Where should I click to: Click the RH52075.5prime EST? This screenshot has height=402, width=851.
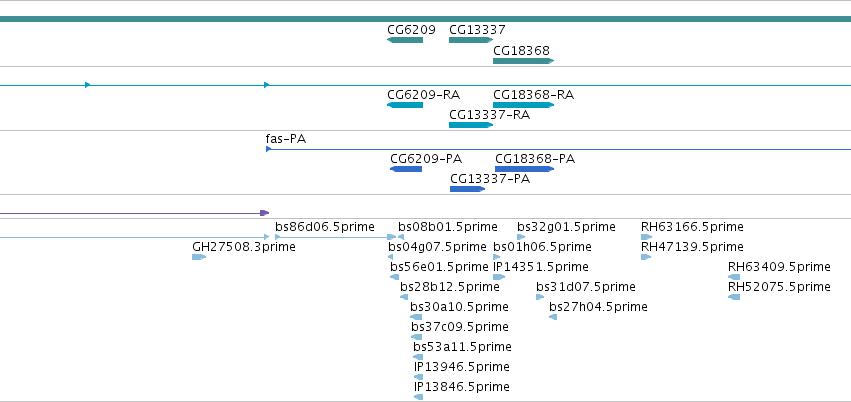coord(734,297)
